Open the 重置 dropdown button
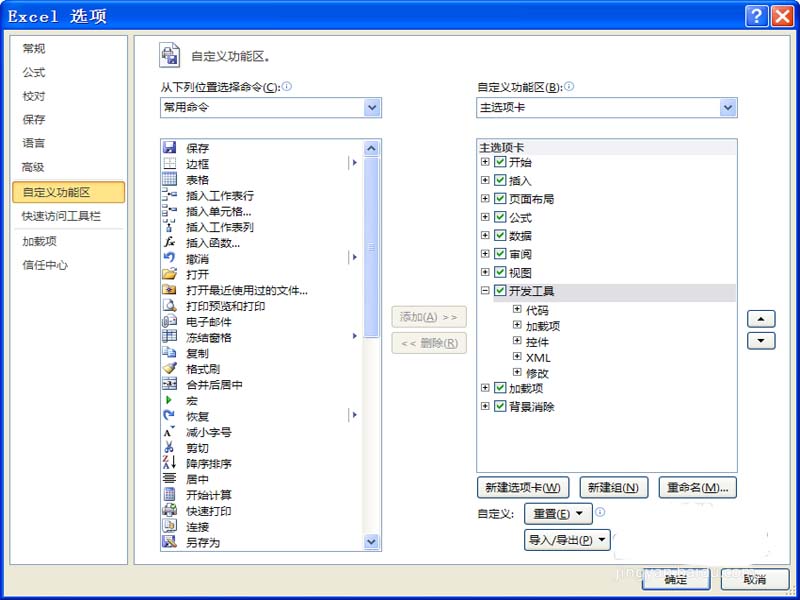 pos(558,514)
